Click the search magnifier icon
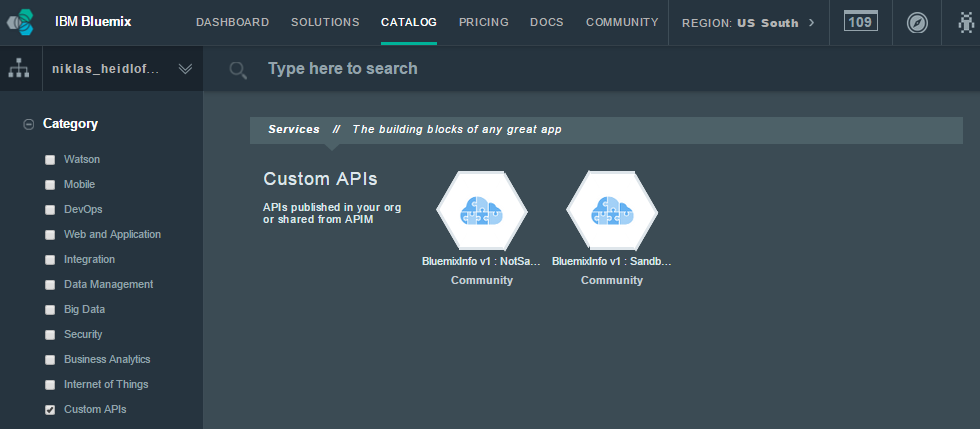Image resolution: width=980 pixels, height=429 pixels. (x=238, y=69)
